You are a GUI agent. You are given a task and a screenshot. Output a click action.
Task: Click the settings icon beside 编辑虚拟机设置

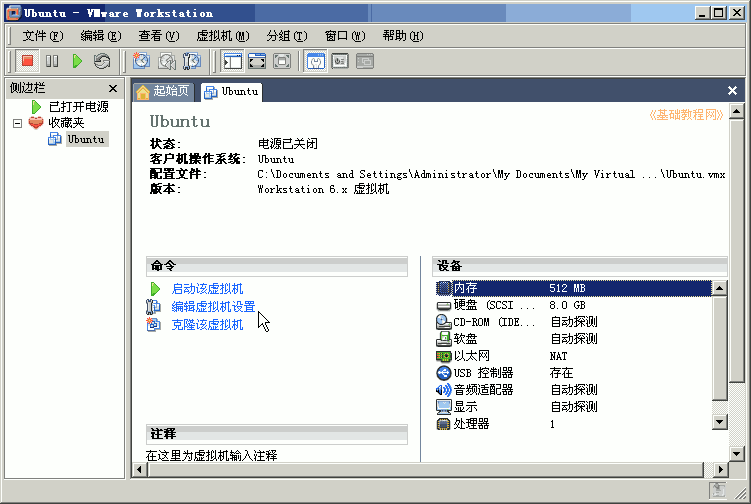153,306
